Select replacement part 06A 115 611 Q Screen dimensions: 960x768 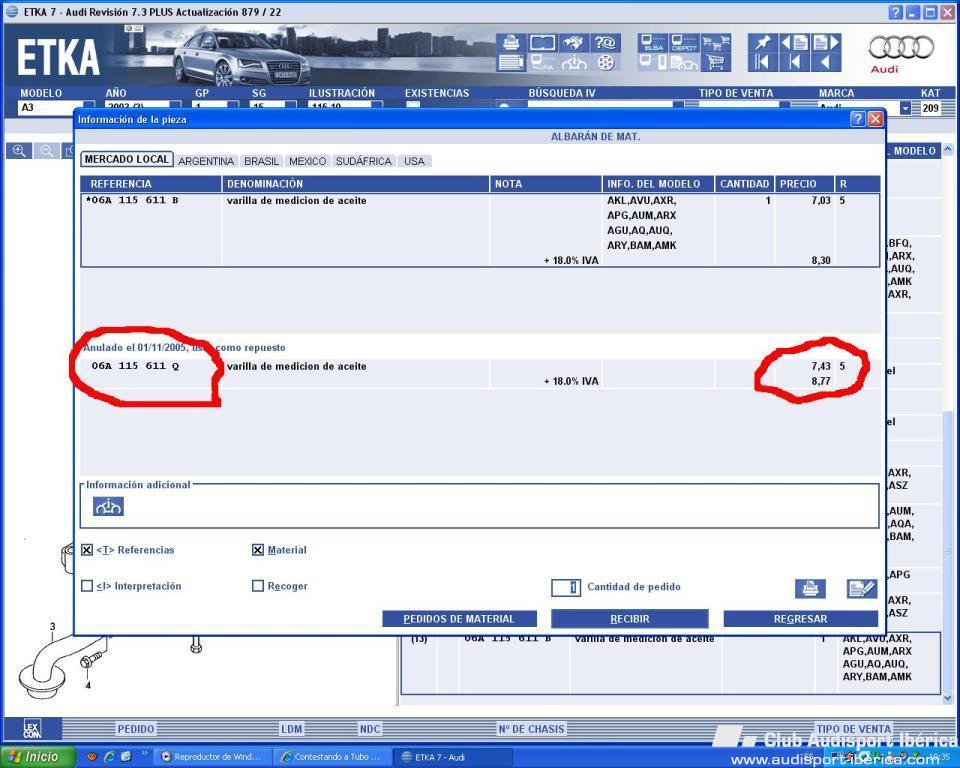click(x=480, y=374)
